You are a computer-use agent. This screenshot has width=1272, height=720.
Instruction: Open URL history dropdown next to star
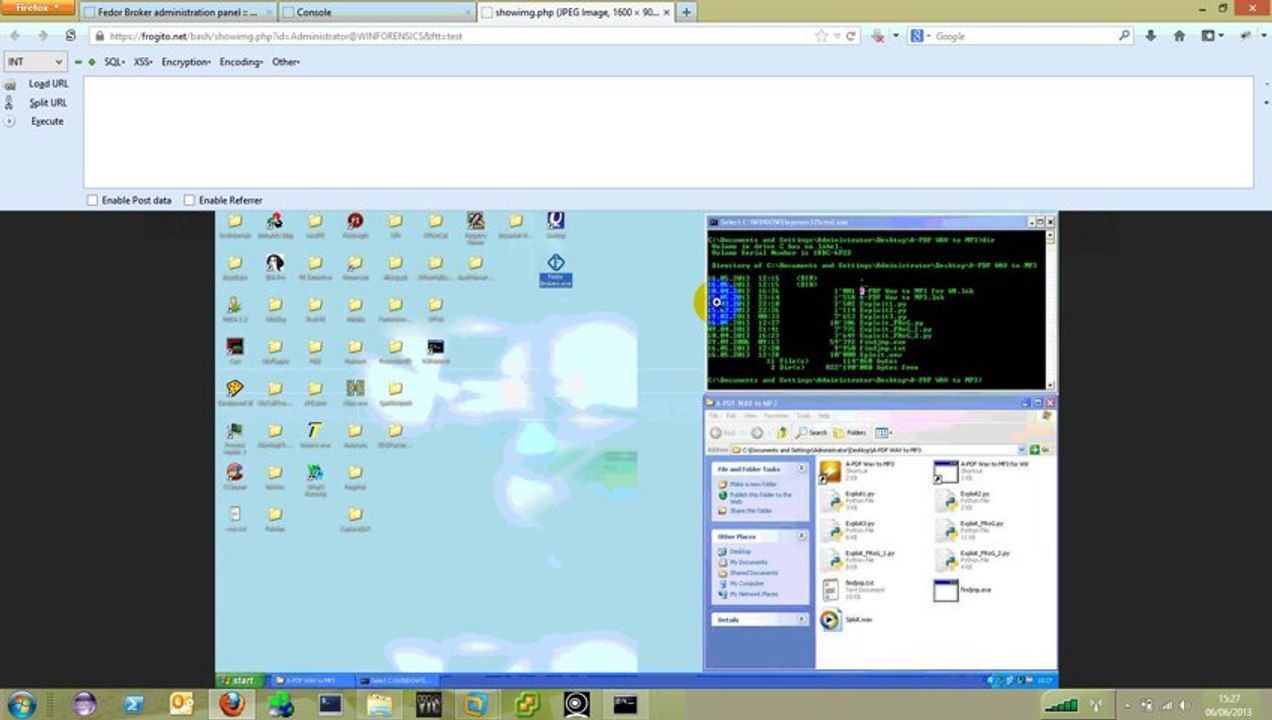836,36
